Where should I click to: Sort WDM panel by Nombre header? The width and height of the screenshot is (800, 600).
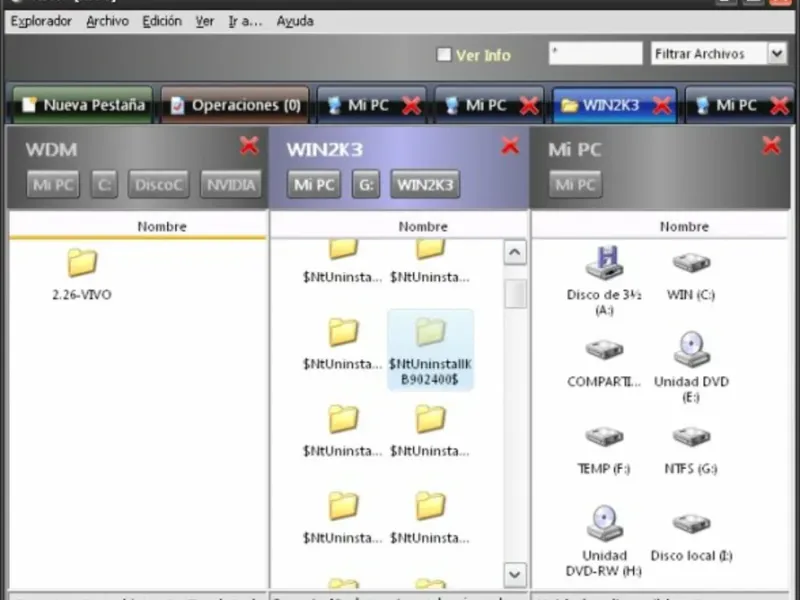coord(138,226)
